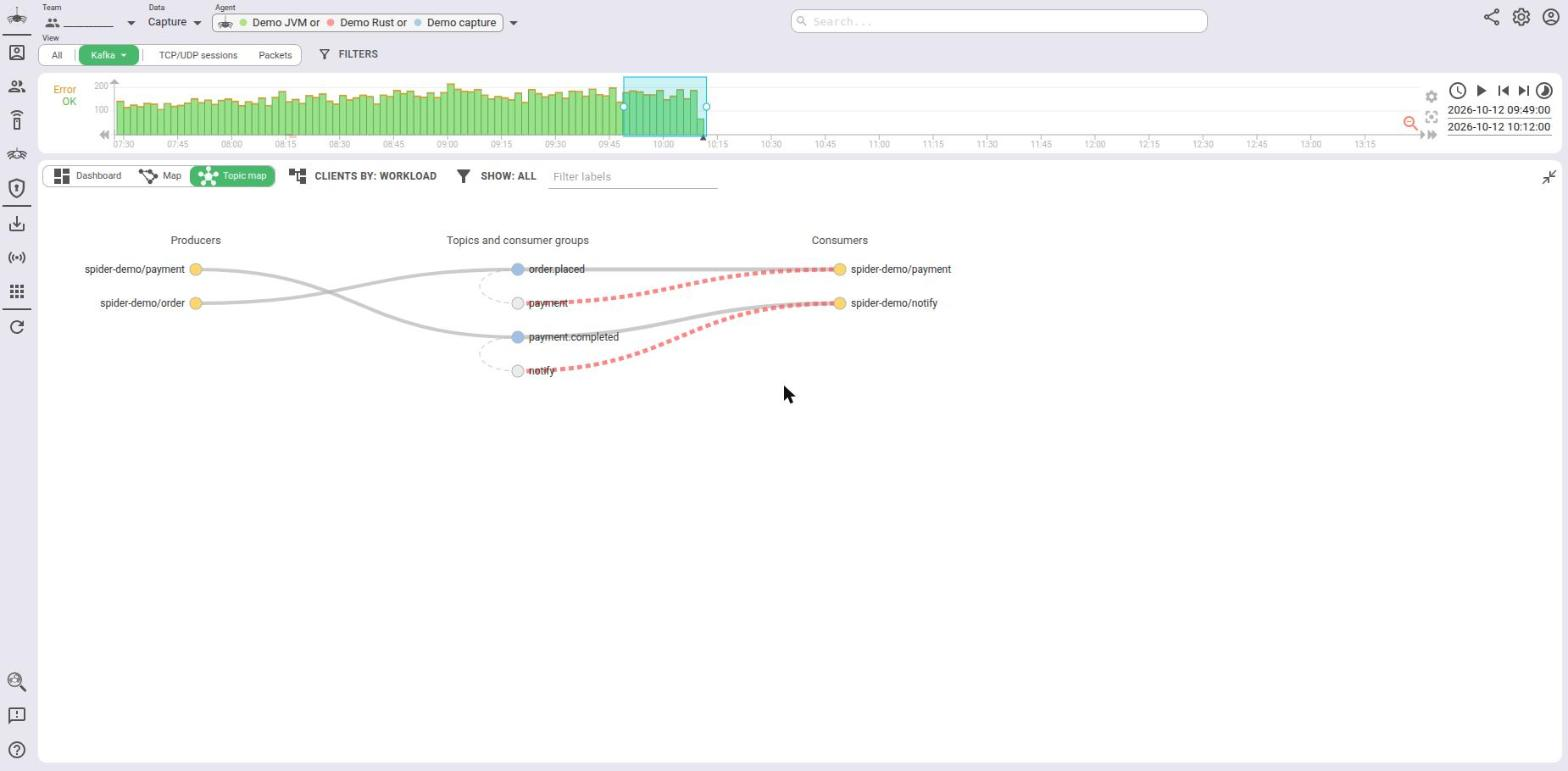Click the download tray sidebar icon
The height and width of the screenshot is (771, 1568).
click(x=16, y=224)
